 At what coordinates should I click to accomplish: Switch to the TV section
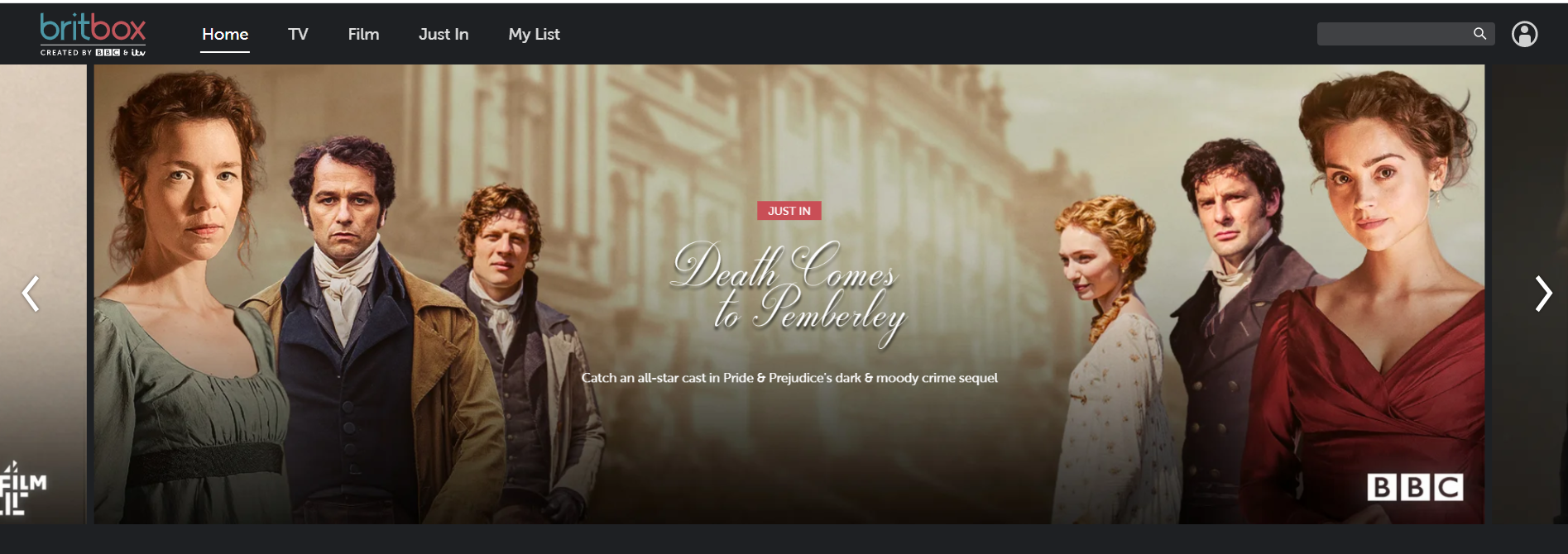pyautogui.click(x=298, y=34)
